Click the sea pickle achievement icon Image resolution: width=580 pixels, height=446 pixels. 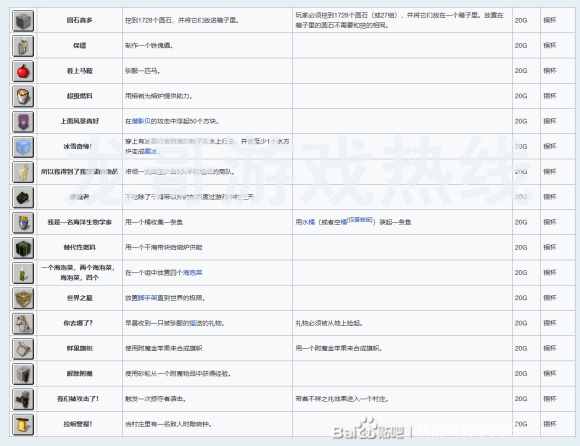coord(23,273)
